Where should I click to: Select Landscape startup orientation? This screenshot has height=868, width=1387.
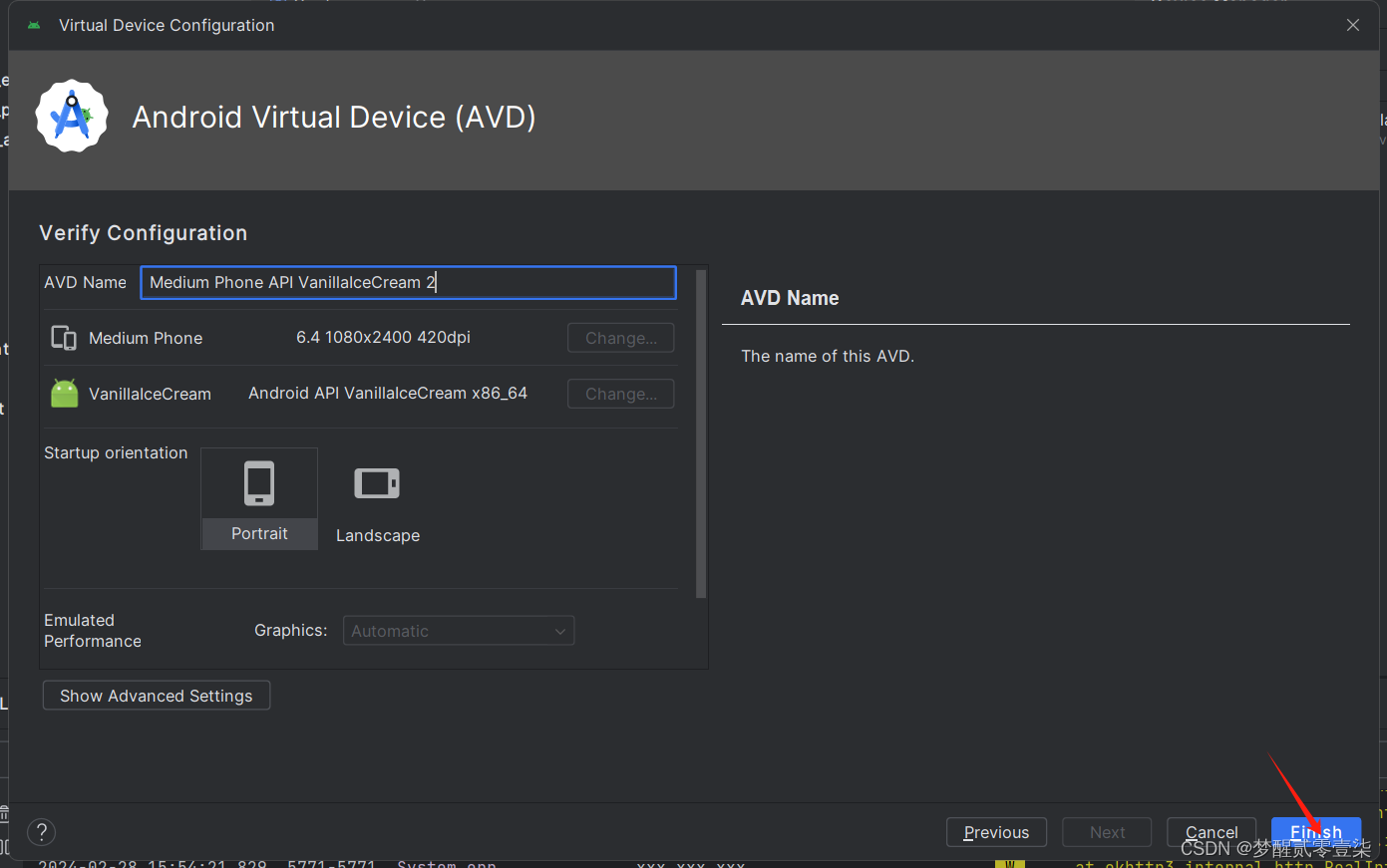[377, 504]
